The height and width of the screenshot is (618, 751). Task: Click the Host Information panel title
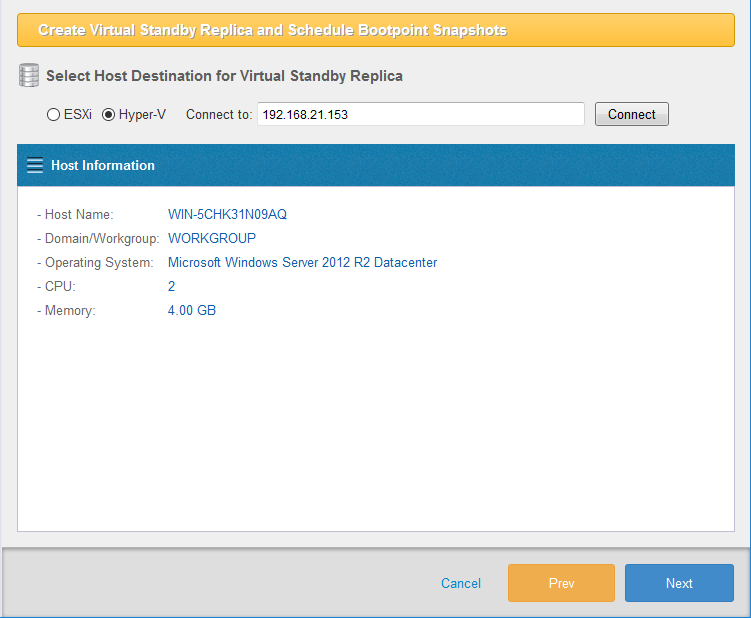pos(103,165)
